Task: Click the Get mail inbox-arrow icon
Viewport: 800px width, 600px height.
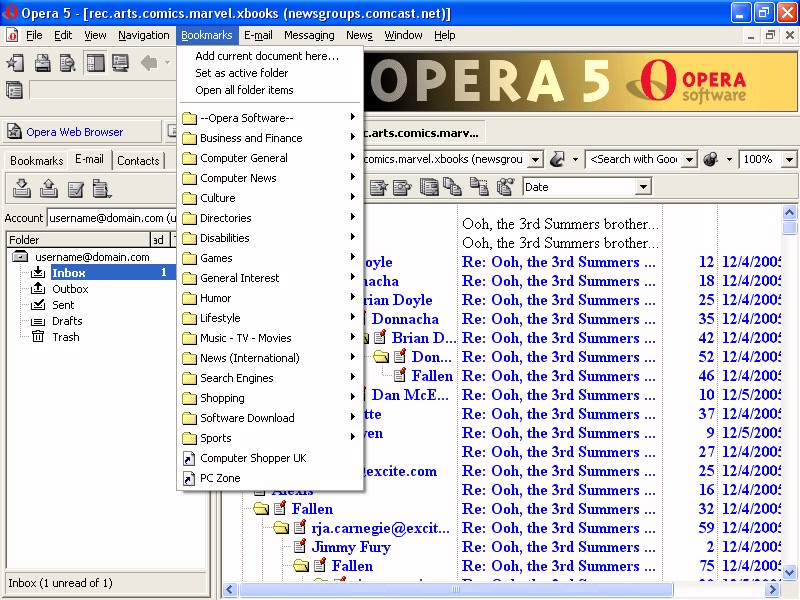Action: pos(21,188)
